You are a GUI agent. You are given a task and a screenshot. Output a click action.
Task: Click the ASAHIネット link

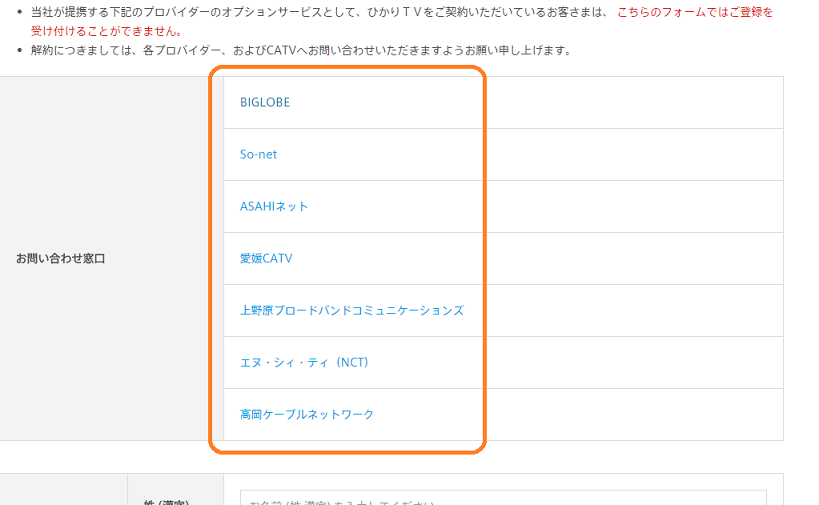point(274,206)
